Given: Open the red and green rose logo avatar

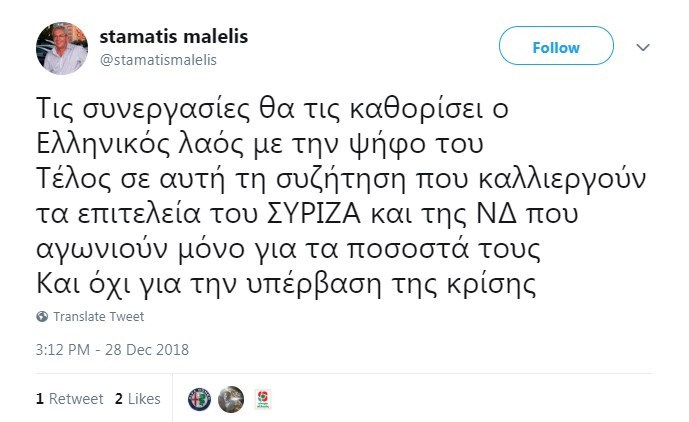Looking at the screenshot, I should tap(263, 399).
